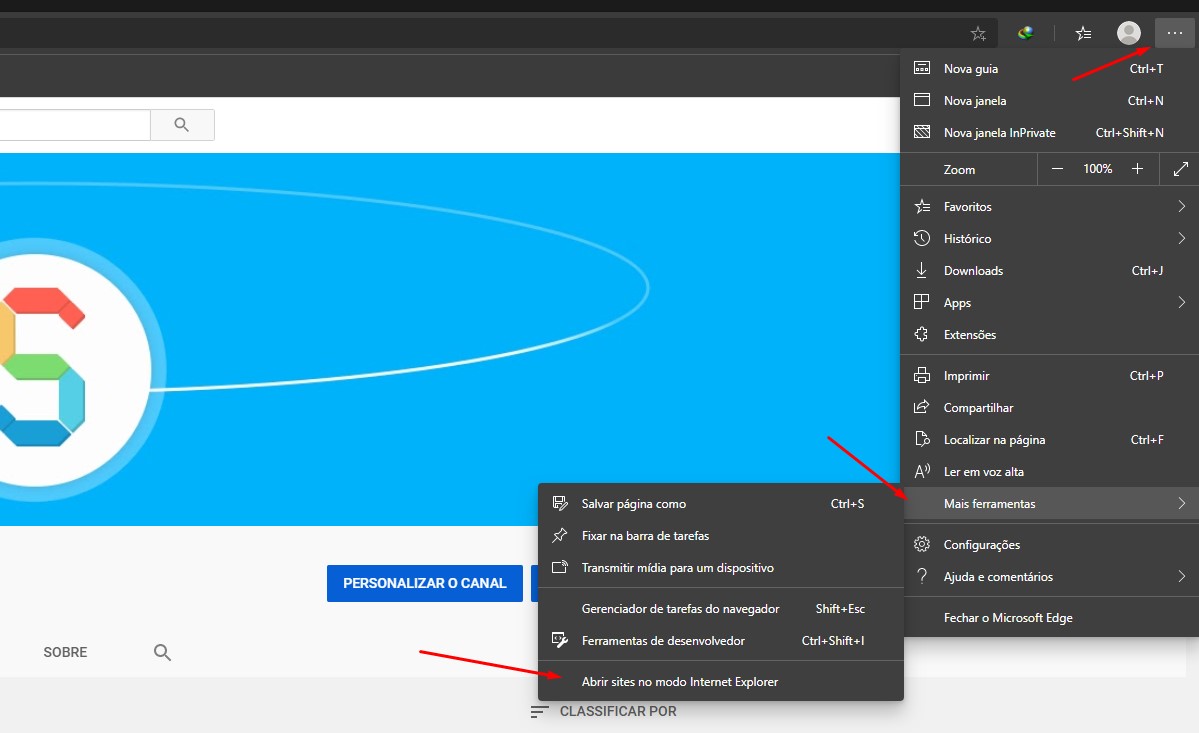
Task: Click the sort icon beside CLASSIFICAR POR
Action: (x=539, y=711)
